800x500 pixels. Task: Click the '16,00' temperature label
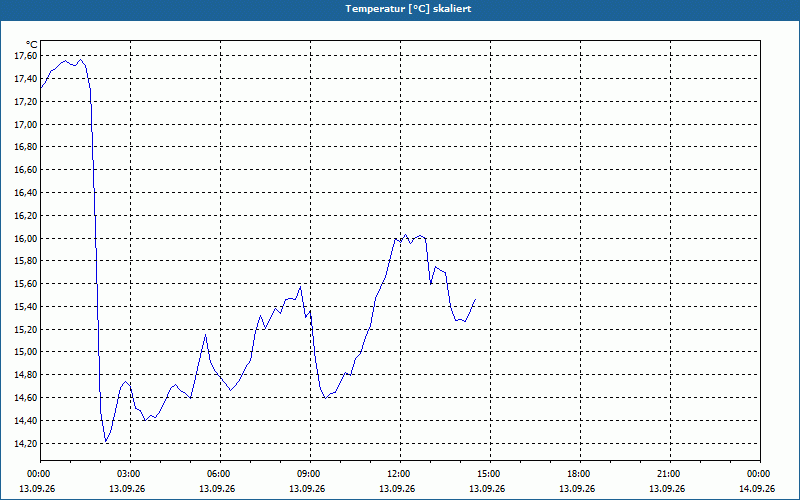click(26, 239)
